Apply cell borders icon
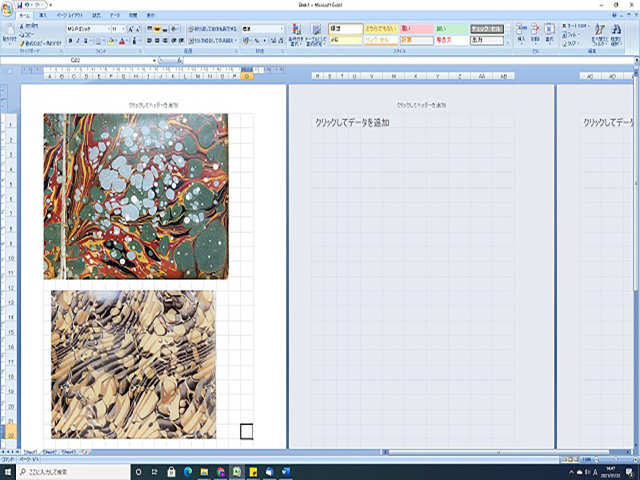The image size is (640, 480). click(x=98, y=41)
